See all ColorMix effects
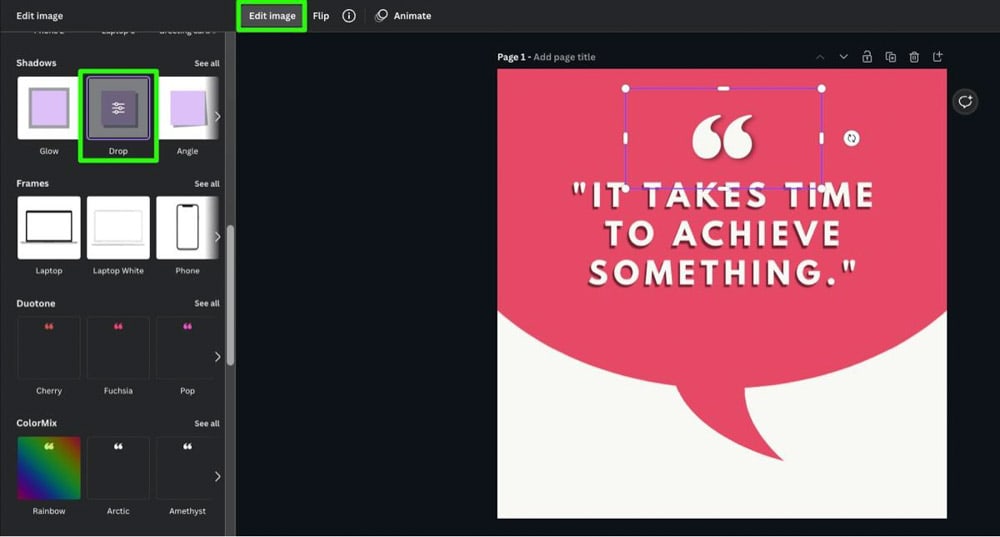Image resolution: width=1000 pixels, height=537 pixels. click(207, 423)
